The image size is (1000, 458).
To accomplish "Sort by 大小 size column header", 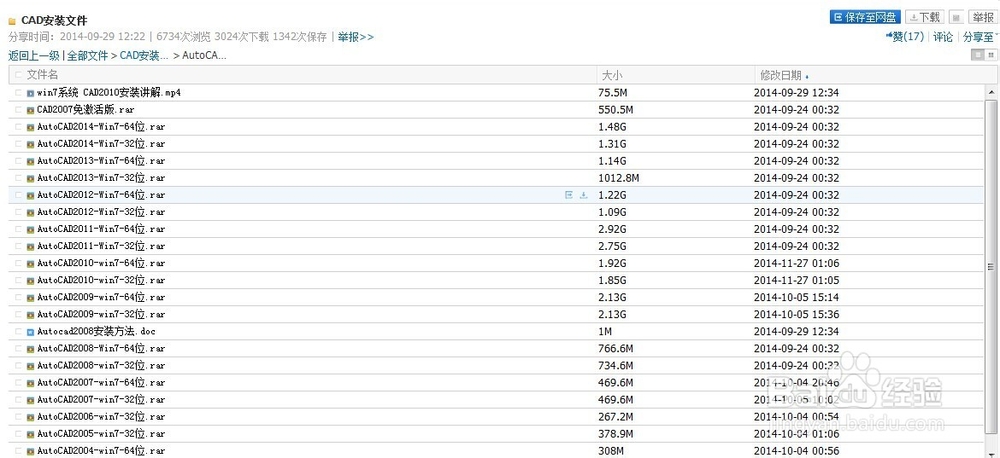I will point(611,75).
